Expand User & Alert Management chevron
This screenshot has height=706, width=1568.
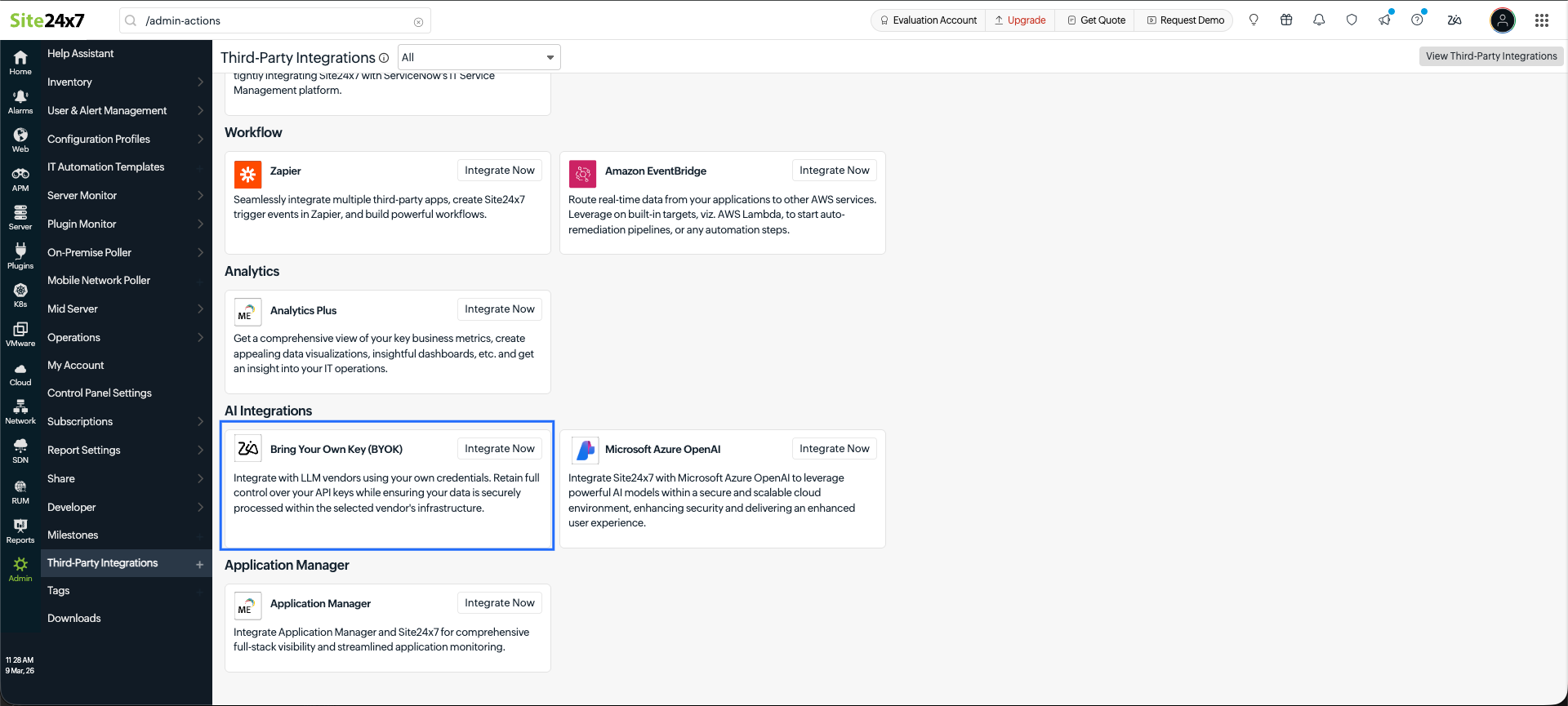click(200, 110)
